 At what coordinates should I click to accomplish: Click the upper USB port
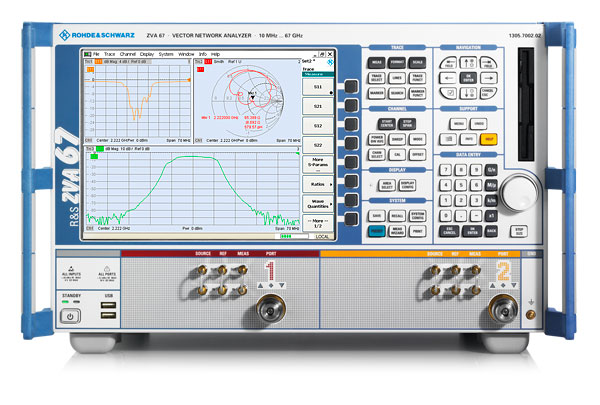108,305
